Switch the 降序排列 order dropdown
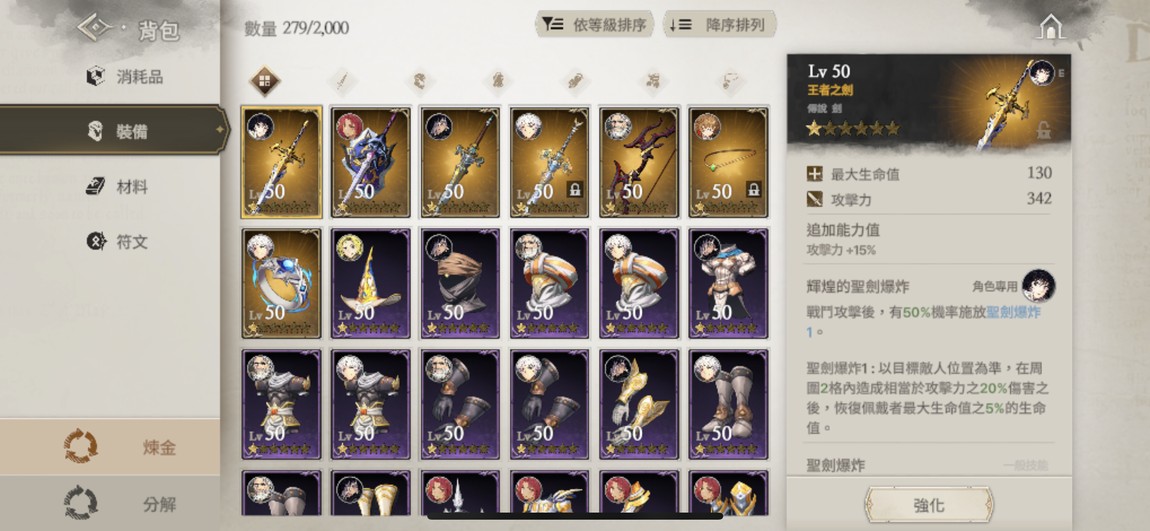 (x=719, y=24)
